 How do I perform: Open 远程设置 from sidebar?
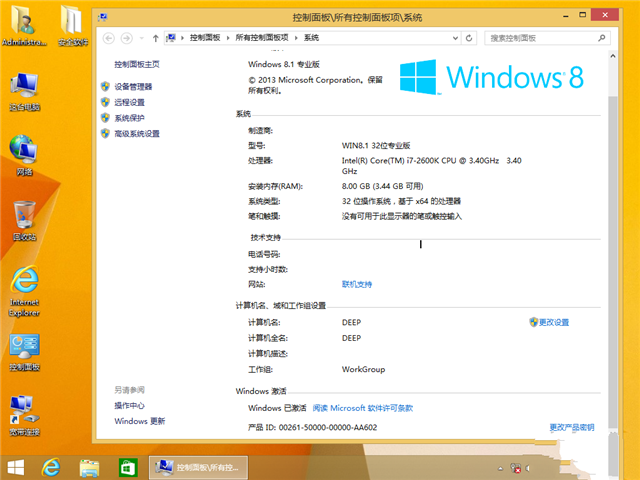pyautogui.click(x=129, y=102)
